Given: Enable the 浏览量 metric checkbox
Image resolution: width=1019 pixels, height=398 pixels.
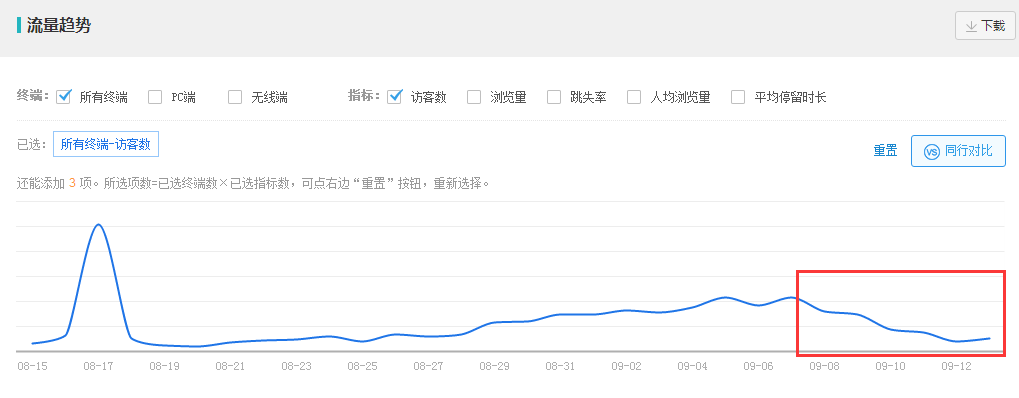Looking at the screenshot, I should click(474, 97).
